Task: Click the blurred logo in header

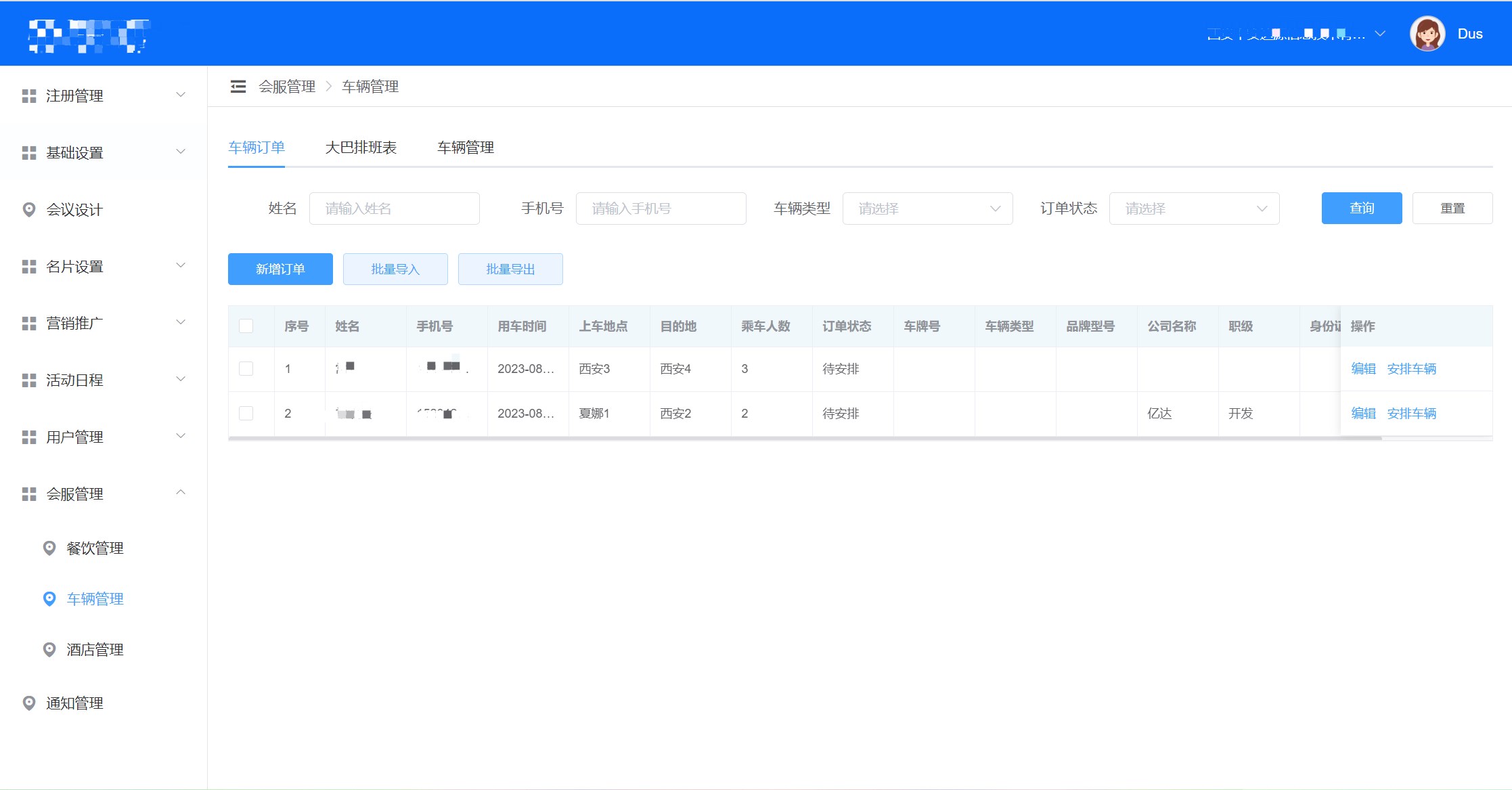Action: pyautogui.click(x=88, y=35)
